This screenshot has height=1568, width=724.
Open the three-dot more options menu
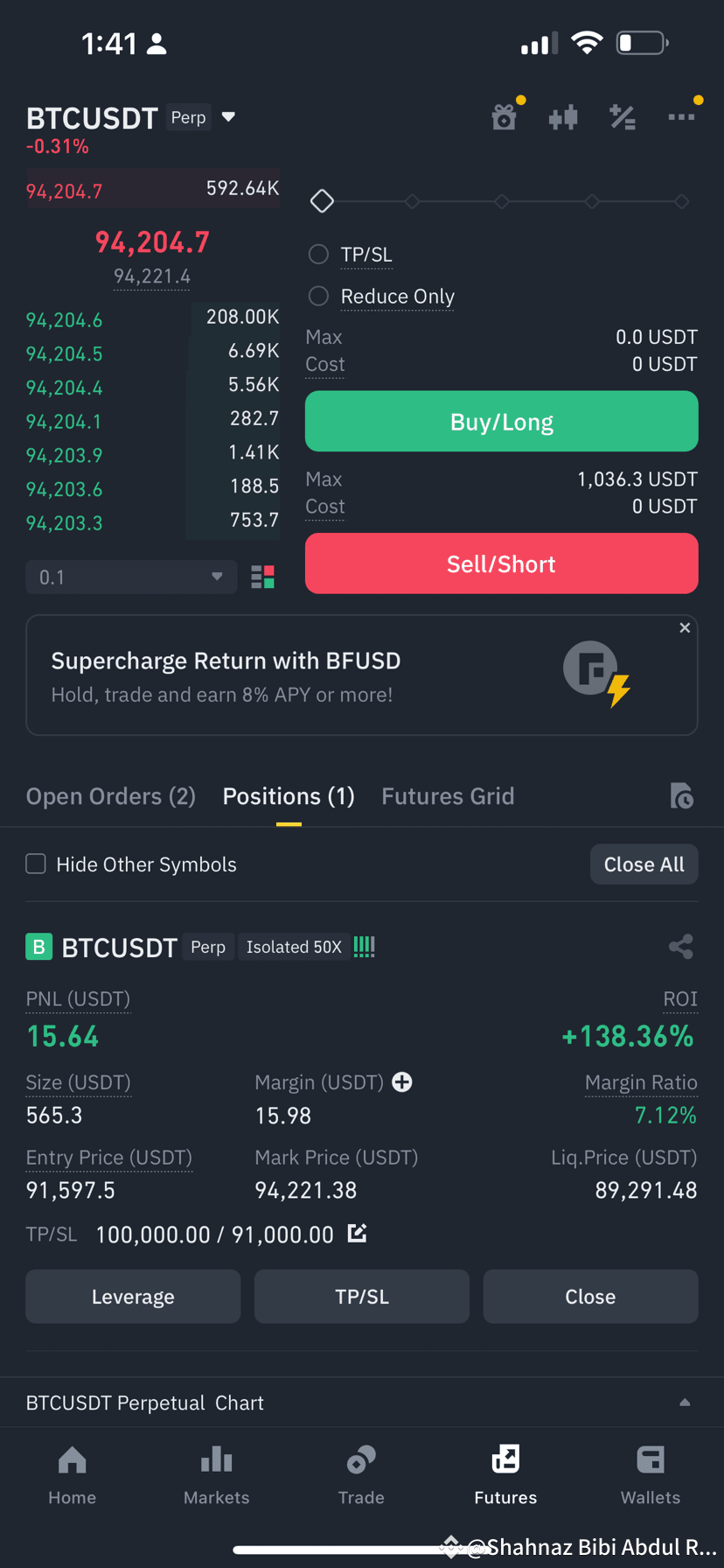tap(681, 116)
